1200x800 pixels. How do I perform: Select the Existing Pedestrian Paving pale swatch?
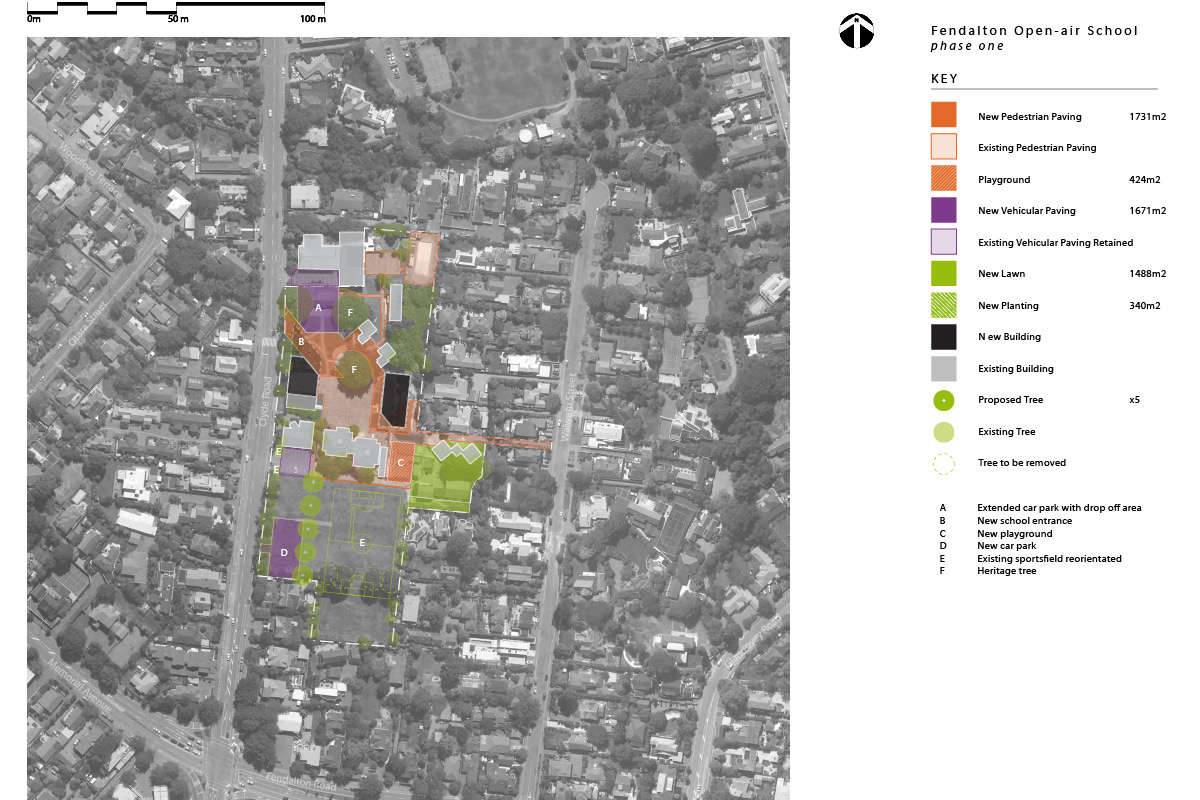coord(943,147)
